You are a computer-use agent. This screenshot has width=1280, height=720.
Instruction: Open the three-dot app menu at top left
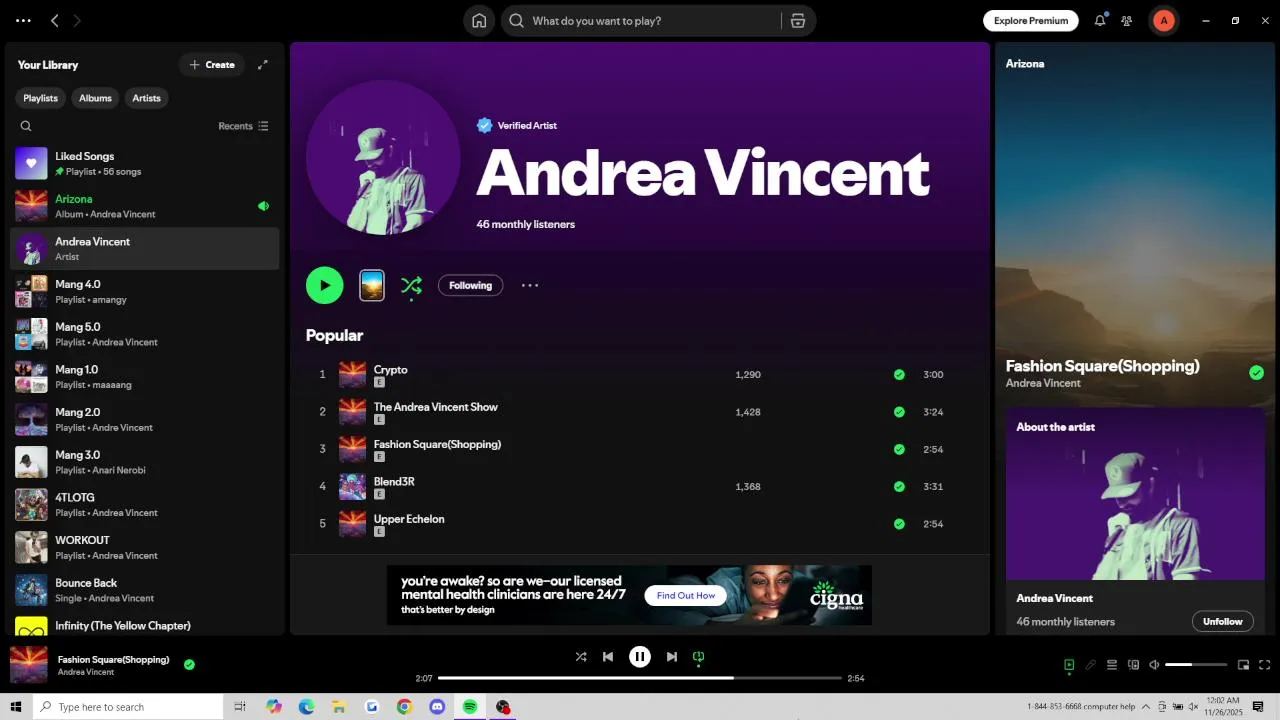pos(23,20)
